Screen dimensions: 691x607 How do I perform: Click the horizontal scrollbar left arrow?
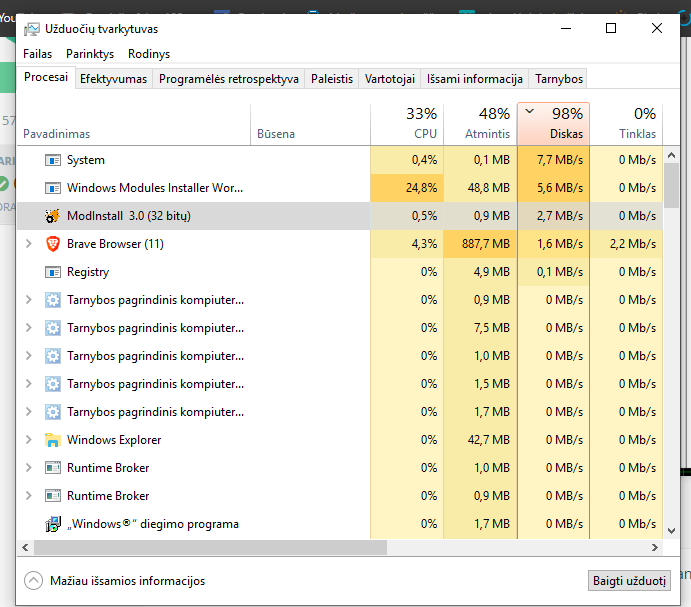pos(25,547)
